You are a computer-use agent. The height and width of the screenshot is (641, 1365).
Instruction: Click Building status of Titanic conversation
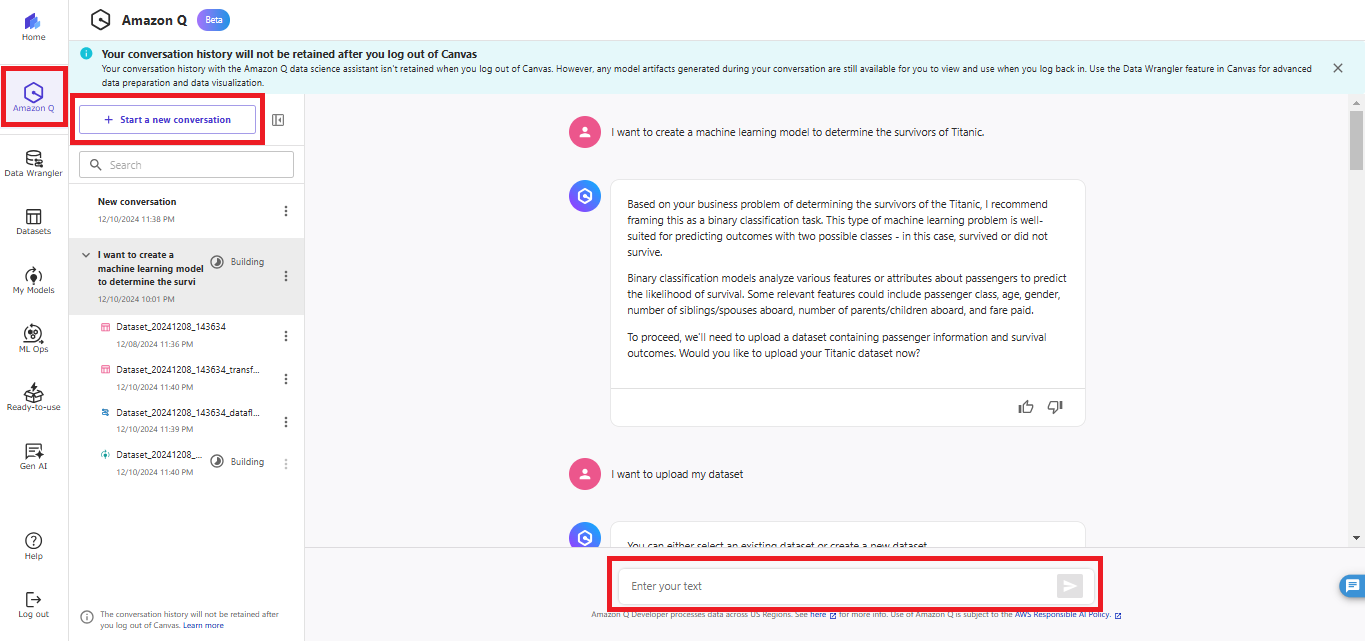pos(238,262)
